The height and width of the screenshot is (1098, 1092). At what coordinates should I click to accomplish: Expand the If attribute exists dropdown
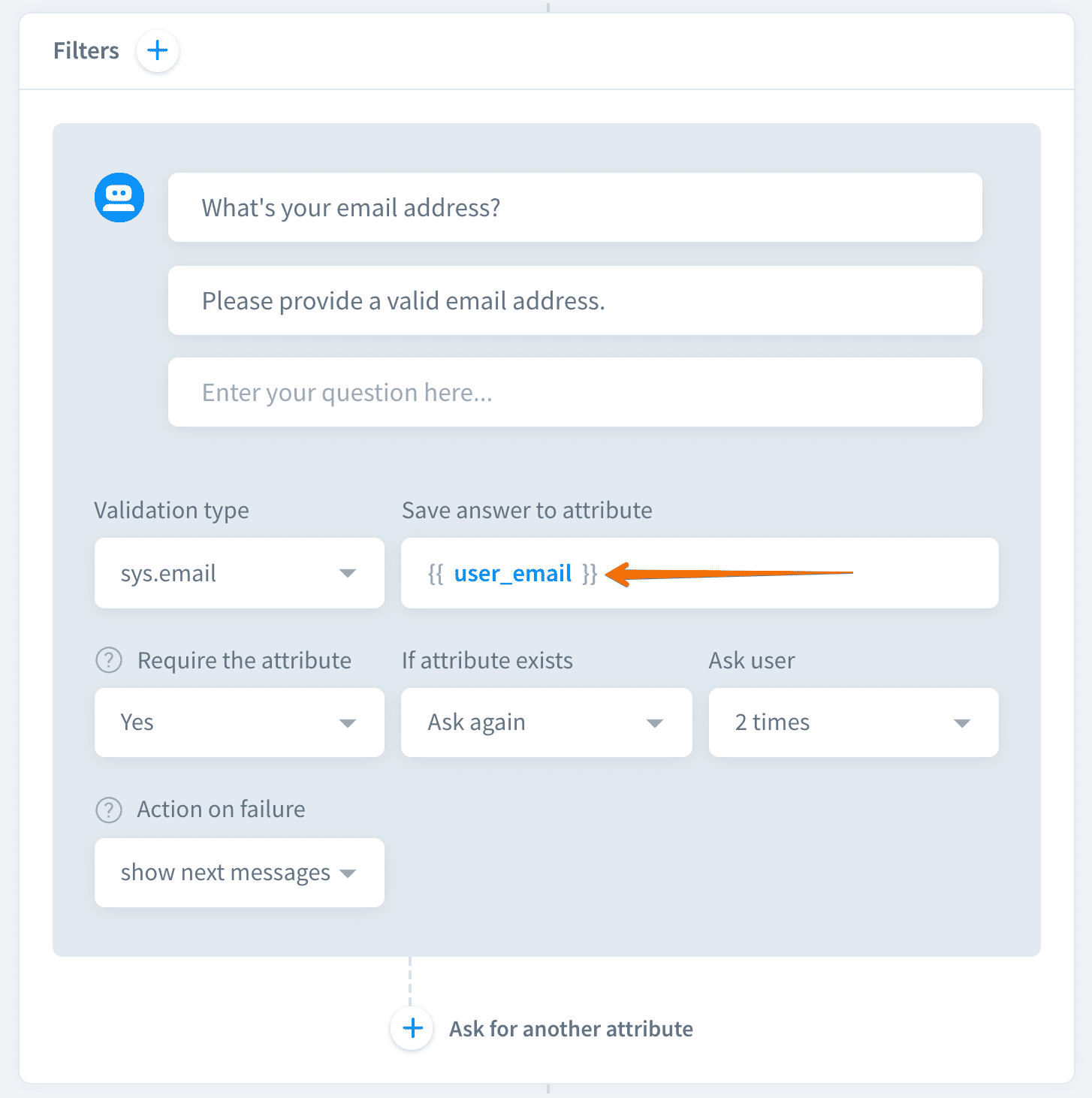(x=546, y=722)
